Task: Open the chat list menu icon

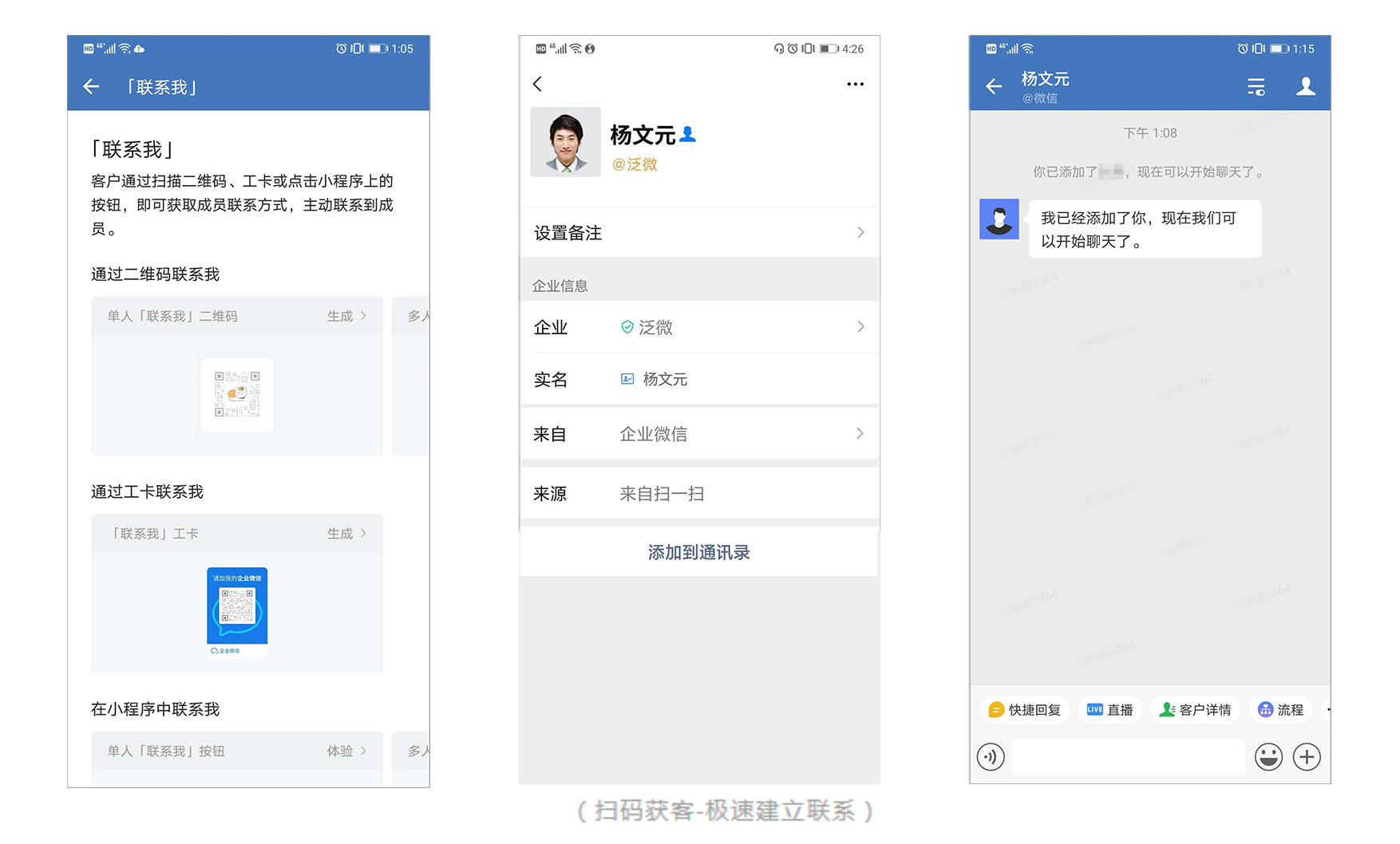Action: coord(1256,87)
